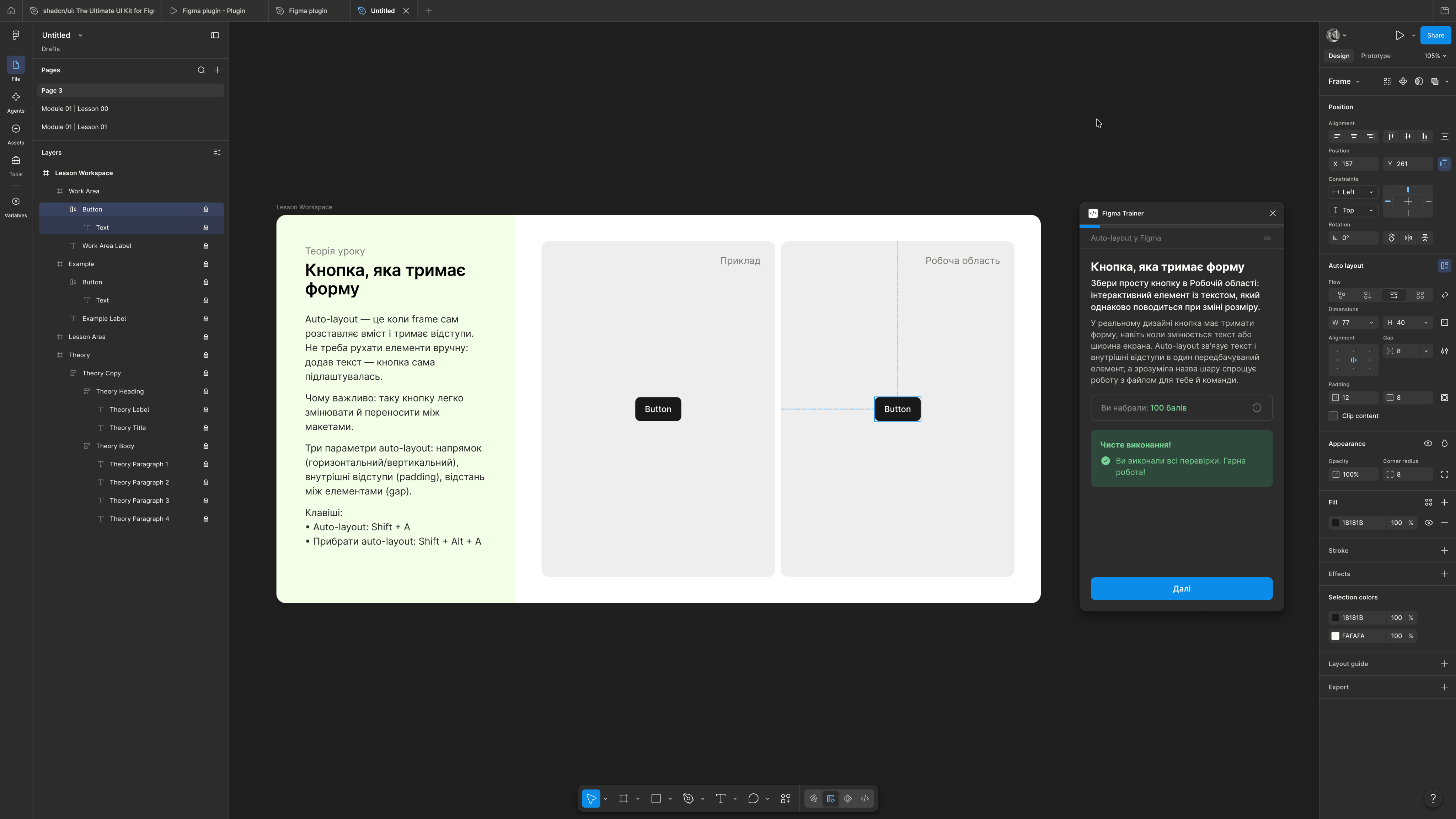Minimize the left sidebar panel
The width and height of the screenshot is (1456, 819).
coord(215,35)
